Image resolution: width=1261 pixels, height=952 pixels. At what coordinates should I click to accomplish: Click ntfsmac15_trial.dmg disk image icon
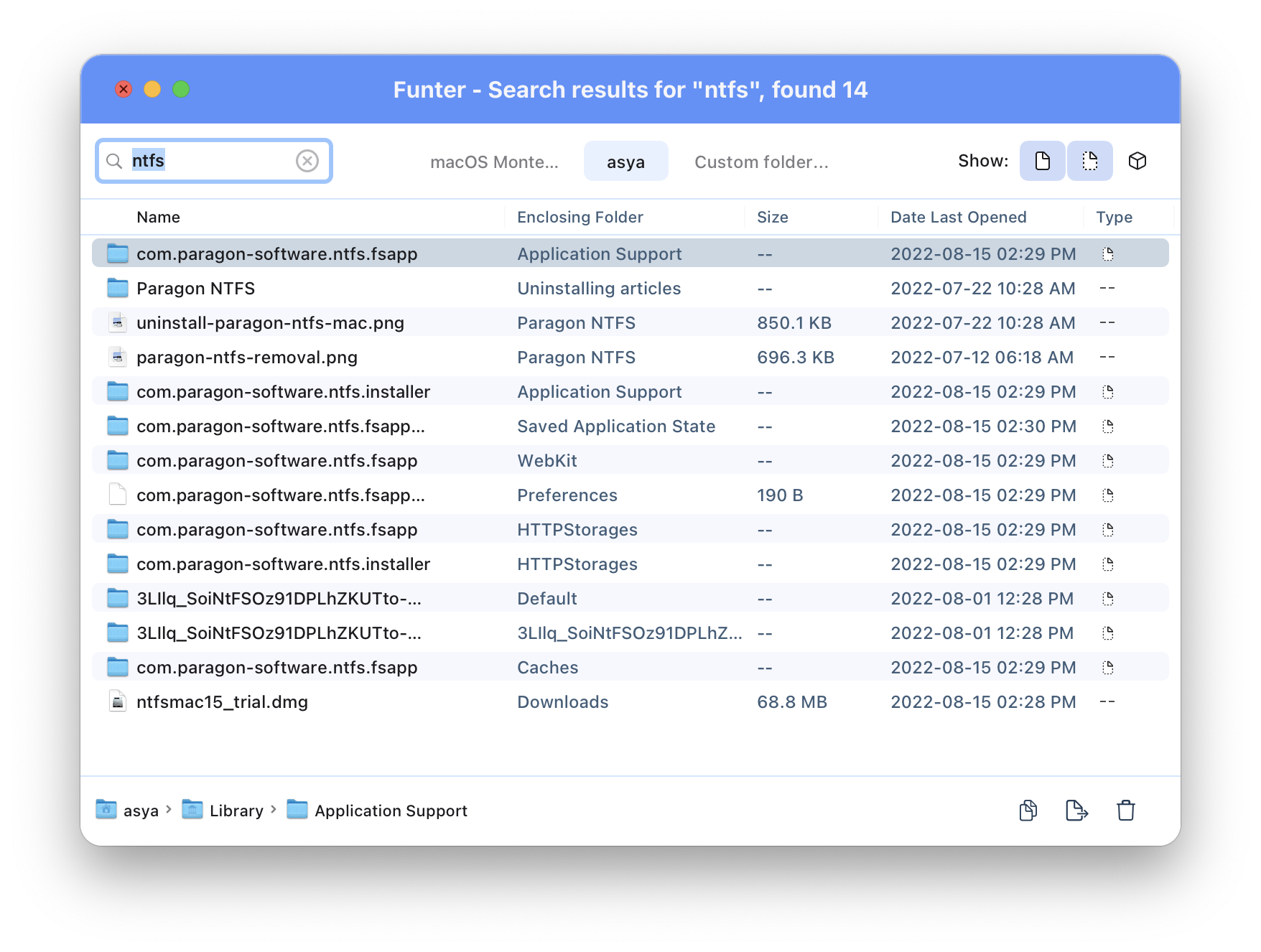click(x=118, y=702)
